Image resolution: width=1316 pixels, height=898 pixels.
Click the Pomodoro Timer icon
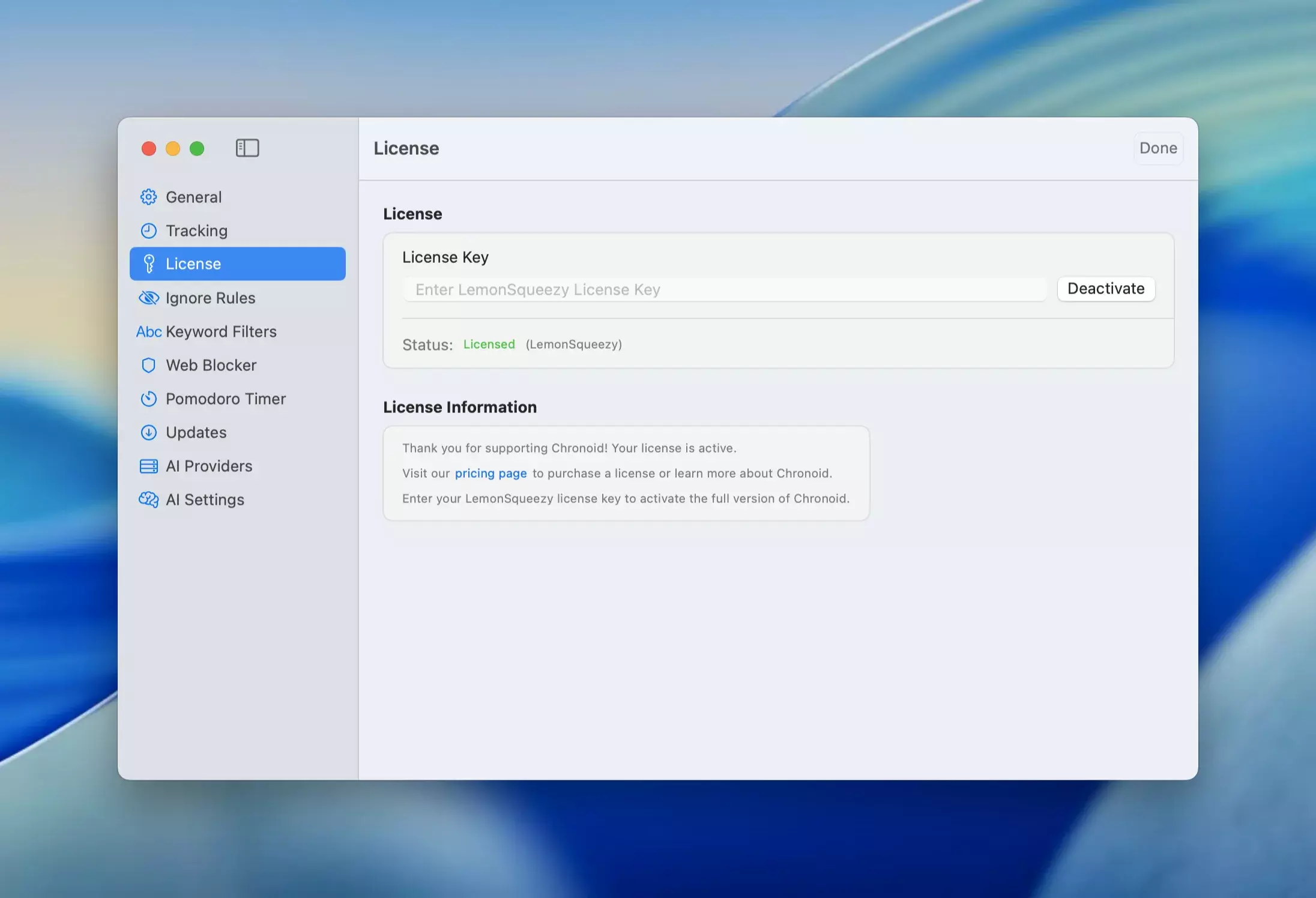click(148, 399)
